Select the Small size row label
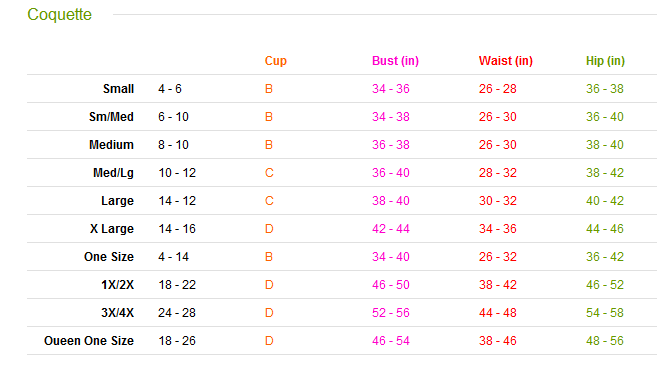This screenshot has width=657, height=375. [119, 89]
